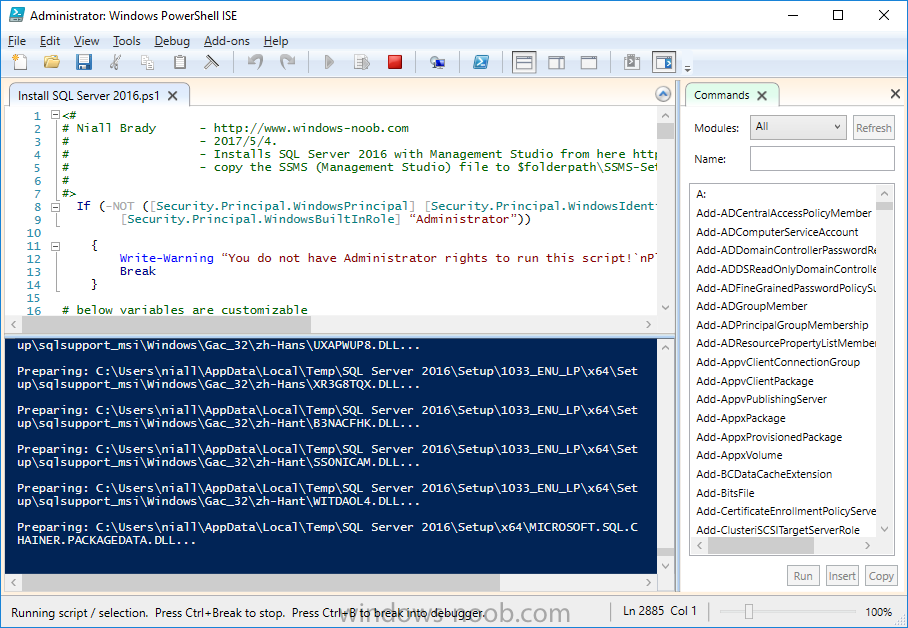Click the Copy icon in the toolbar
The height and width of the screenshot is (628, 908).
[x=148, y=62]
